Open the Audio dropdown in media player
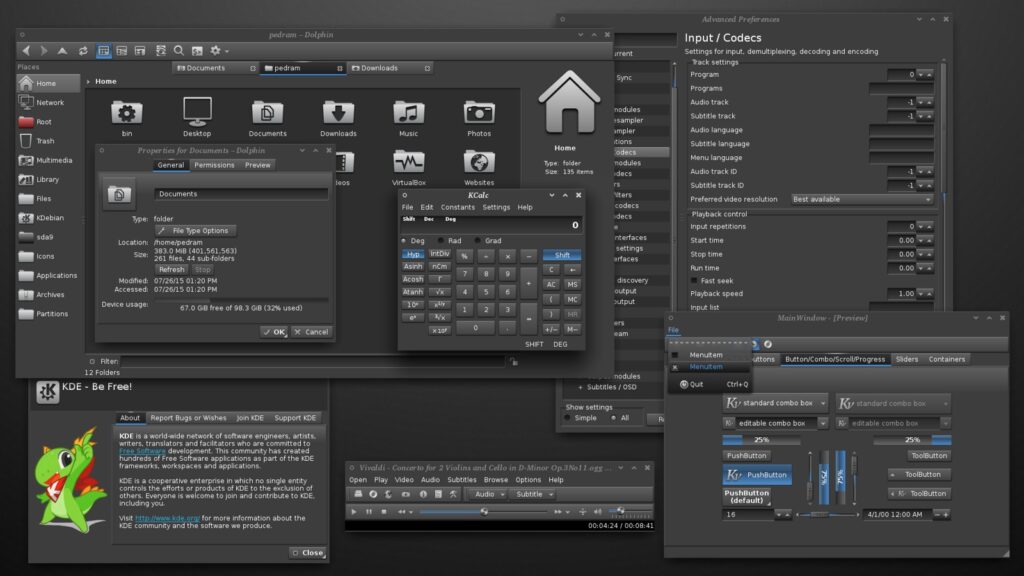 (x=489, y=494)
